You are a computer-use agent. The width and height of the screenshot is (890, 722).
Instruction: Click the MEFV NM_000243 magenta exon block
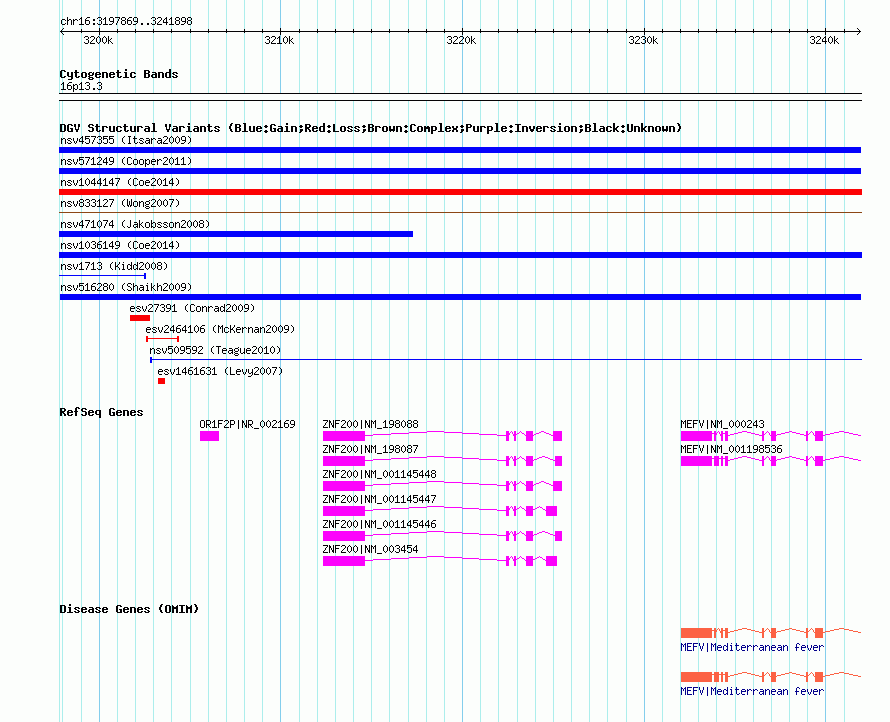(696, 436)
